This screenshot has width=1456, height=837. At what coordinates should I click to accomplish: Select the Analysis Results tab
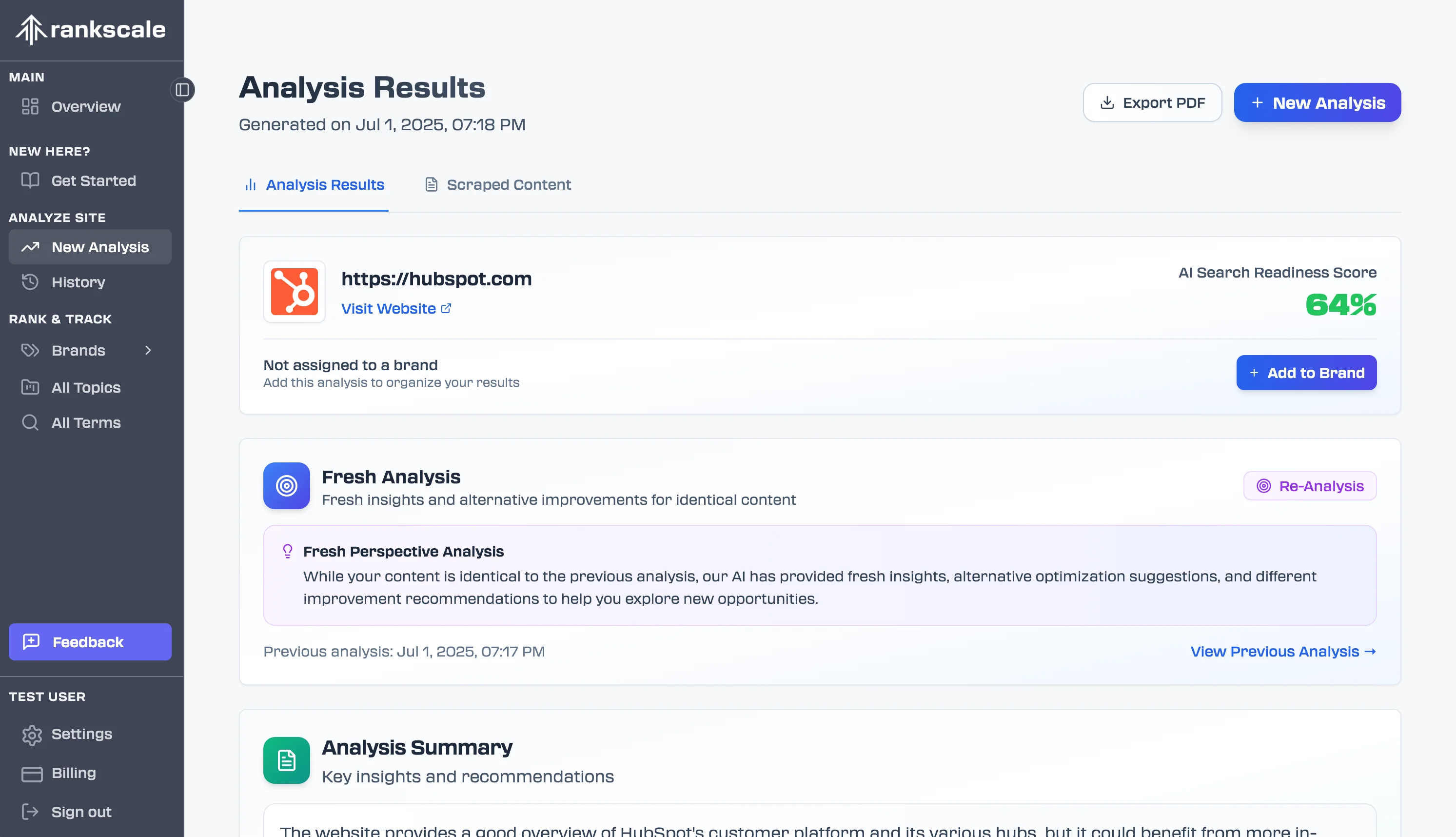coord(314,184)
